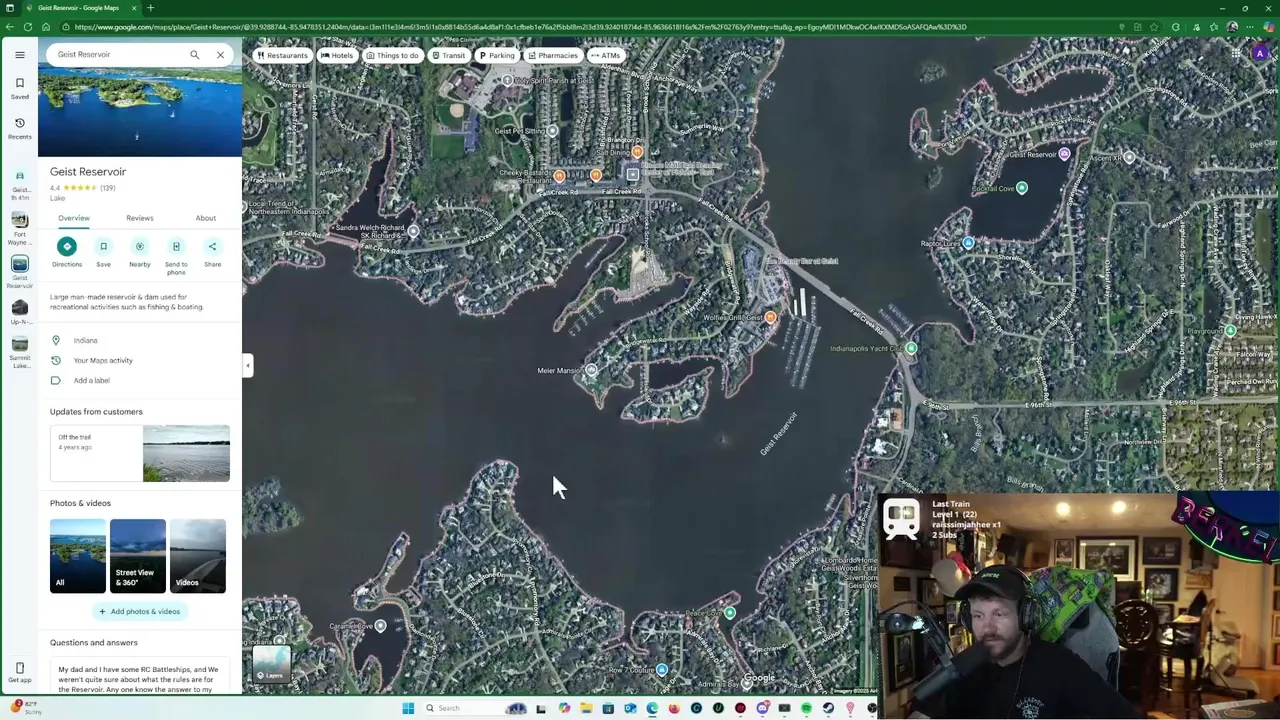Image resolution: width=1280 pixels, height=720 pixels.
Task: Clear the Geist Reservoir search
Action: [x=220, y=55]
